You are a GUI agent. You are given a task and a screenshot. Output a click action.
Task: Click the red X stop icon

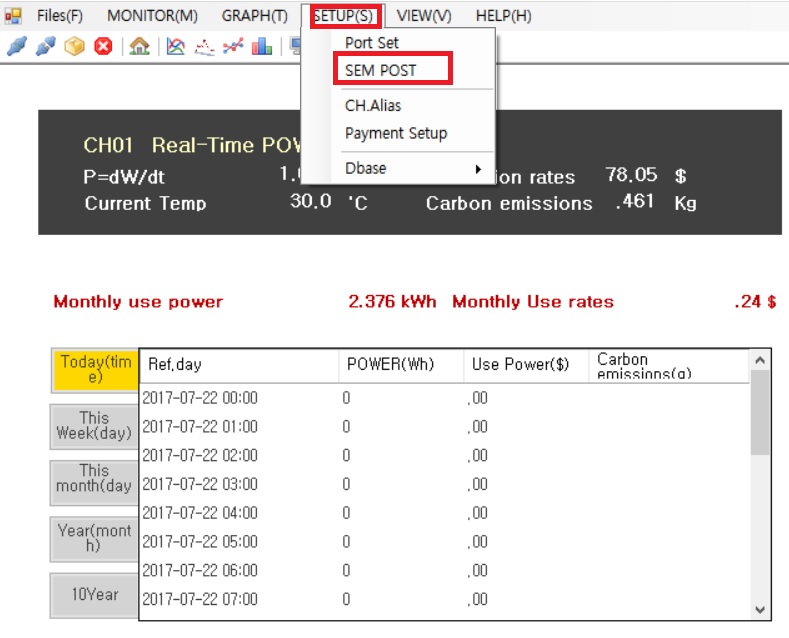tap(103, 46)
